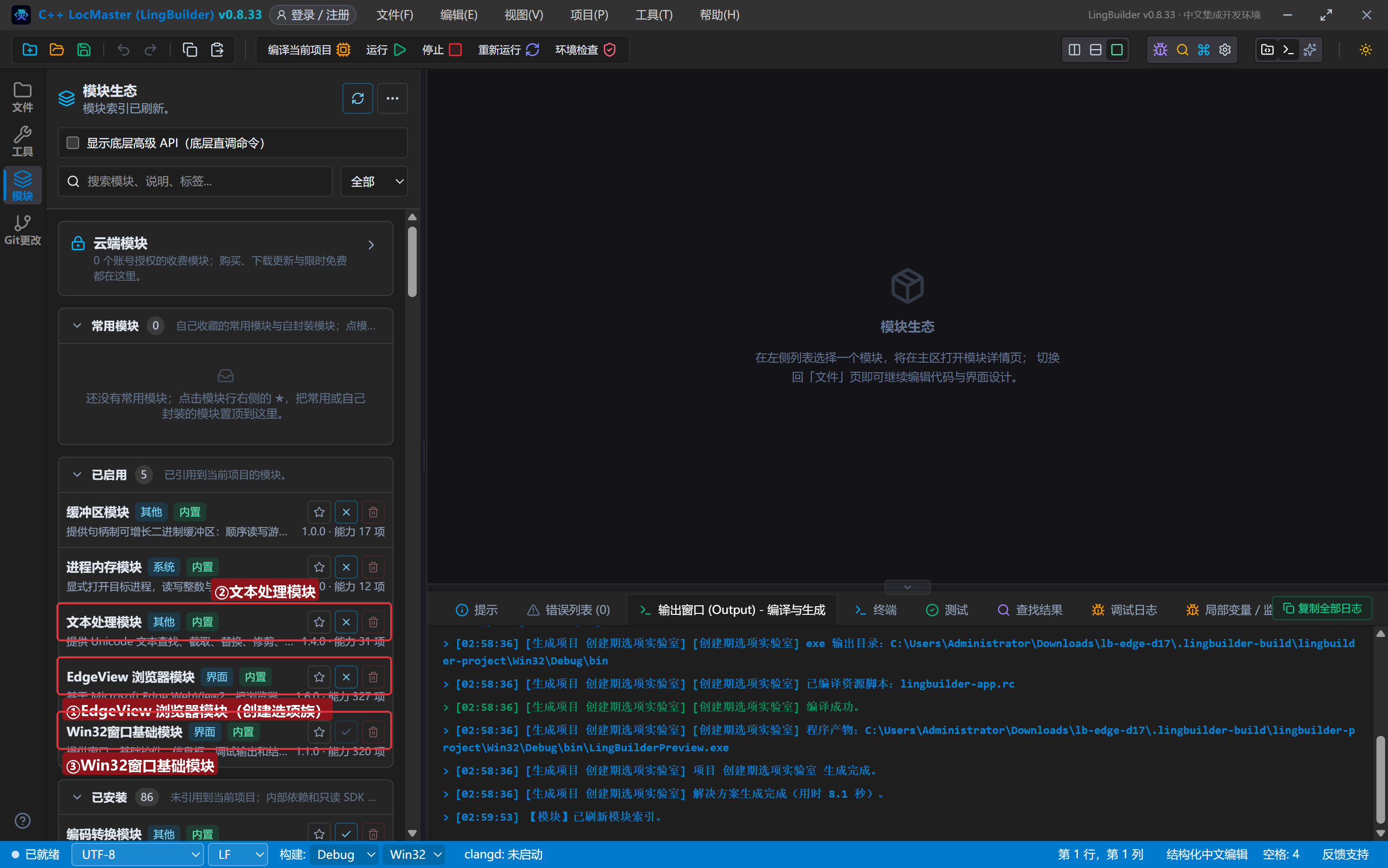The width and height of the screenshot is (1388, 868).
Task: Select the vertical split layout toggle
Action: 1074,50
